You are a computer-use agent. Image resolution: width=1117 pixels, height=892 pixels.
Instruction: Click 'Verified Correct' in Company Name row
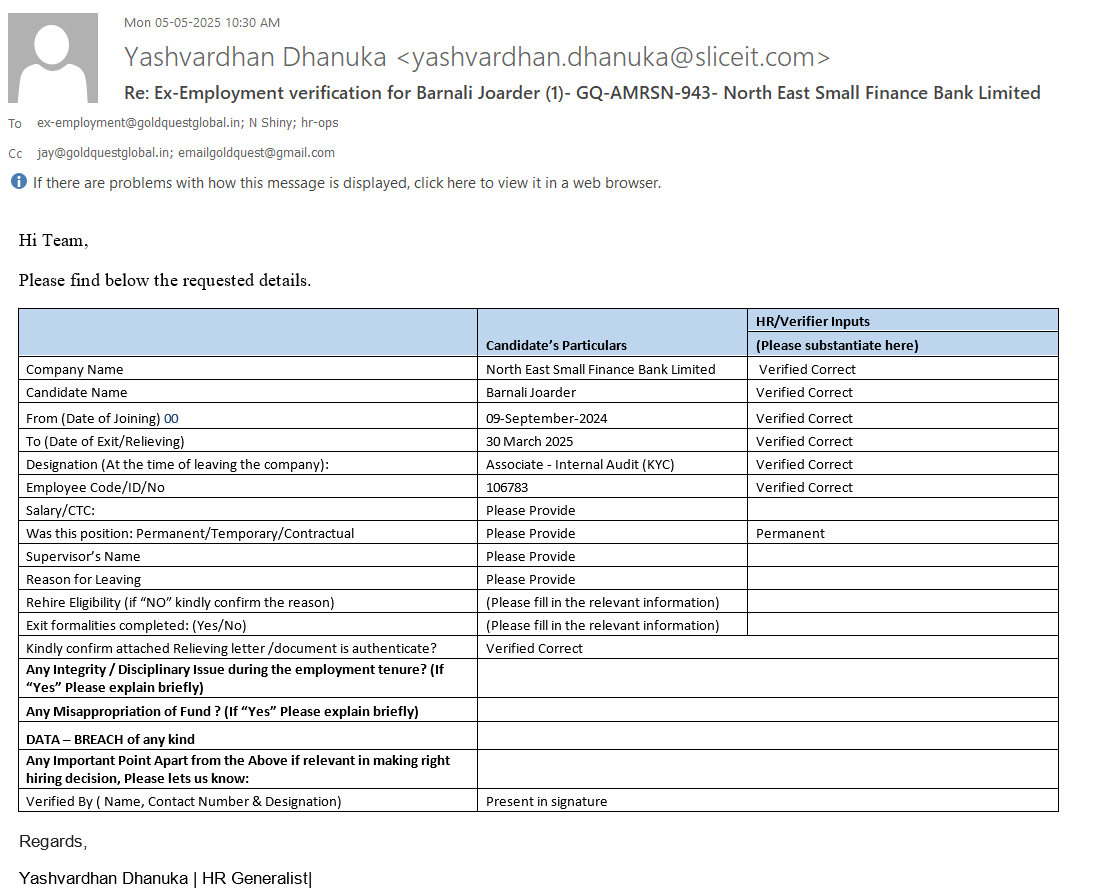807,369
